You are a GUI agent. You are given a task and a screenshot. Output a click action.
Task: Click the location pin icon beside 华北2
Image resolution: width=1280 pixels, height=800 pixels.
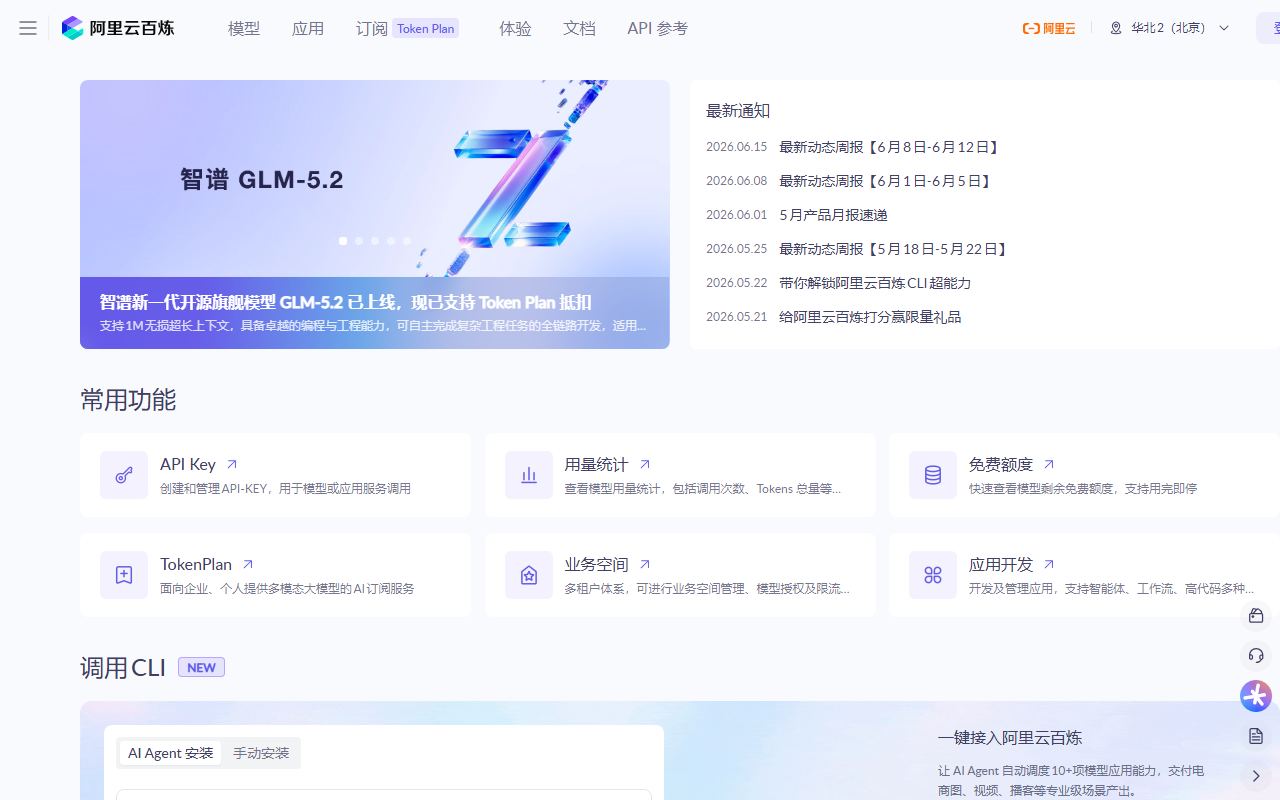pos(1116,28)
